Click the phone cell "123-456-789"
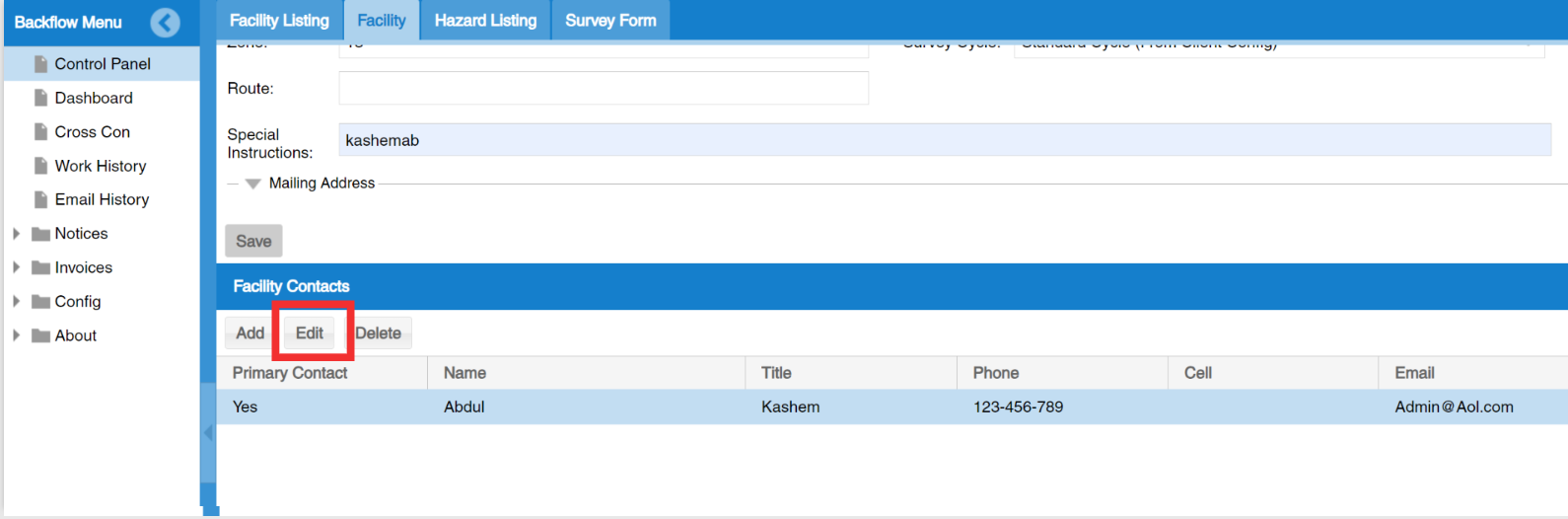1568x519 pixels. click(1062, 407)
